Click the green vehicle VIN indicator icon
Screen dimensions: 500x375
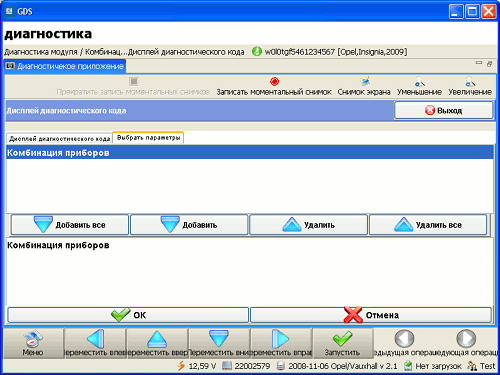[257, 52]
